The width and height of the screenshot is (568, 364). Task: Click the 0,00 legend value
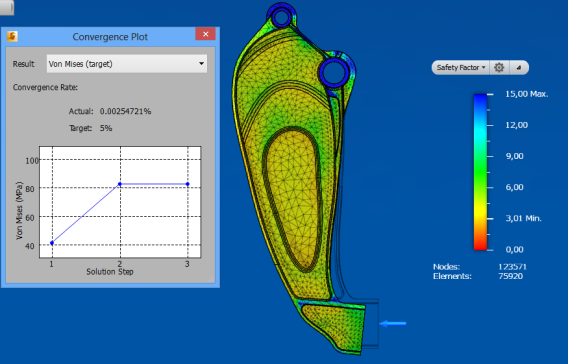[514, 250]
